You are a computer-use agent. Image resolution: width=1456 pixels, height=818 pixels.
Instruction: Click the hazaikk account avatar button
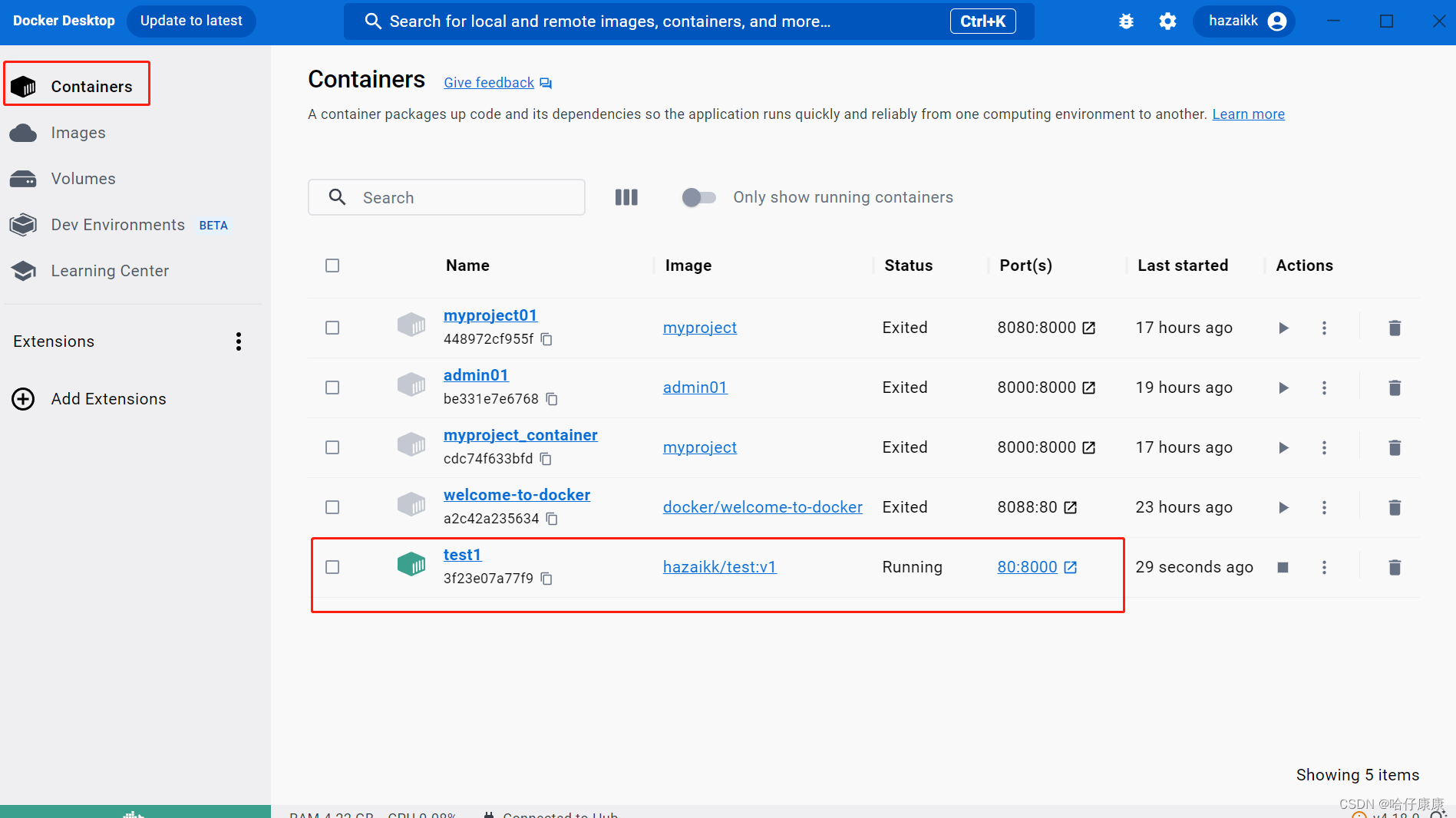tap(1243, 21)
